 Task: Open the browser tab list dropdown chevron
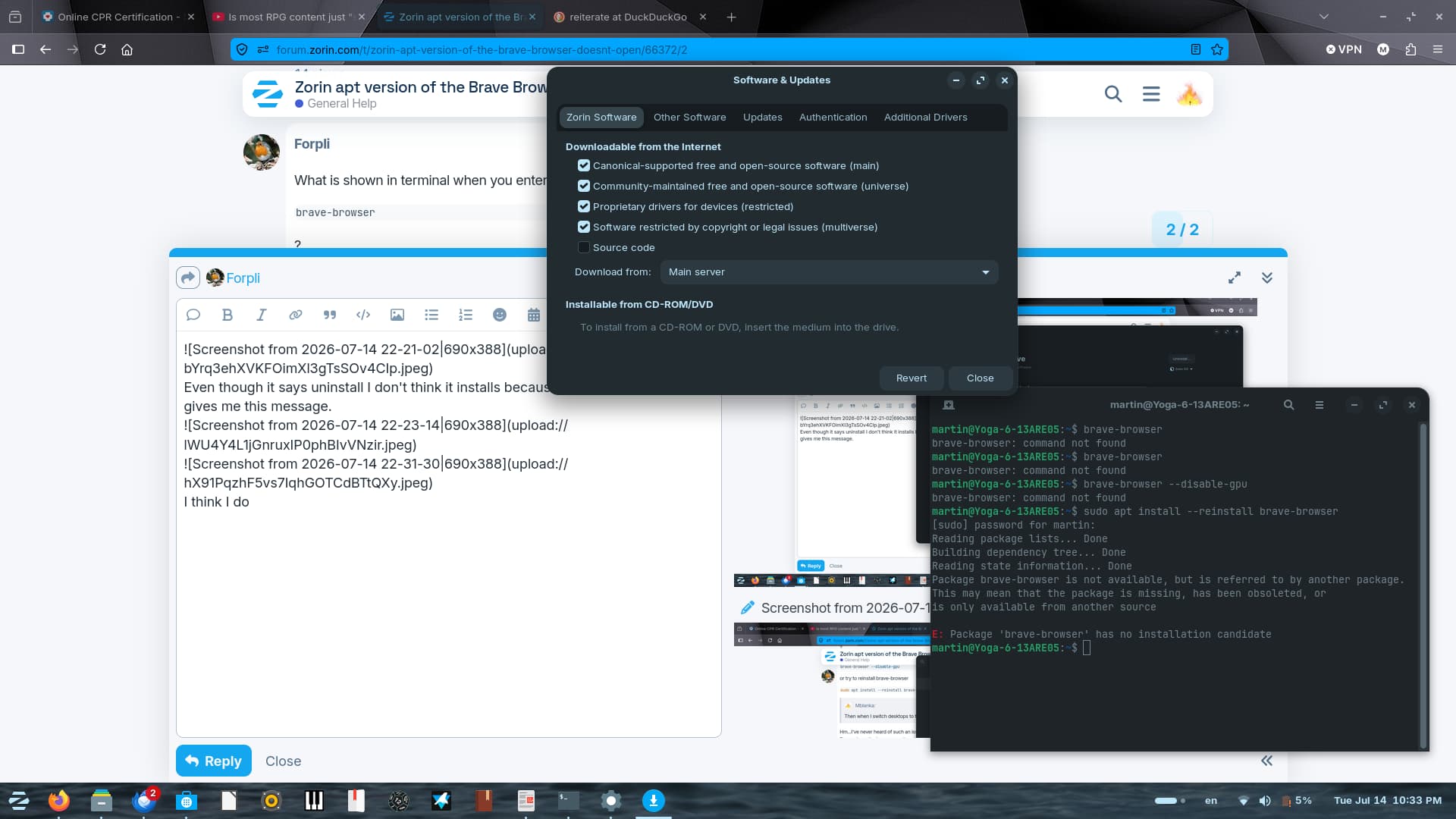[1324, 17]
